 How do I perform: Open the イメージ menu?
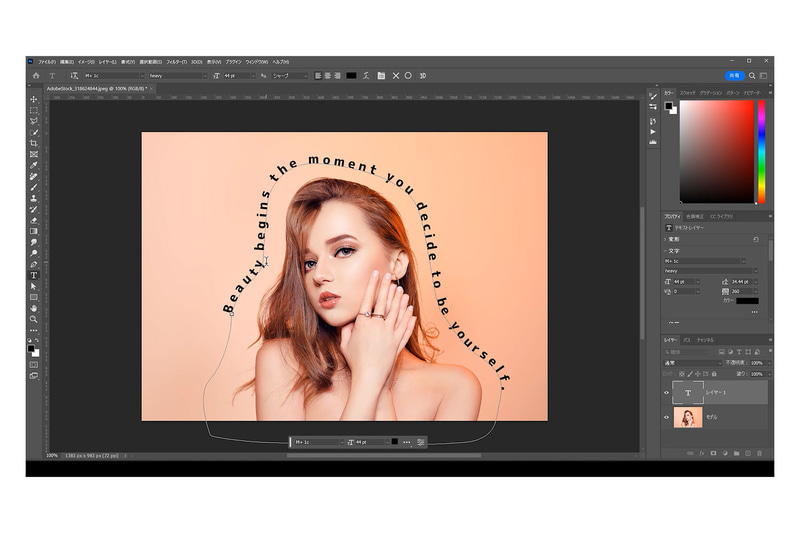click(x=86, y=62)
